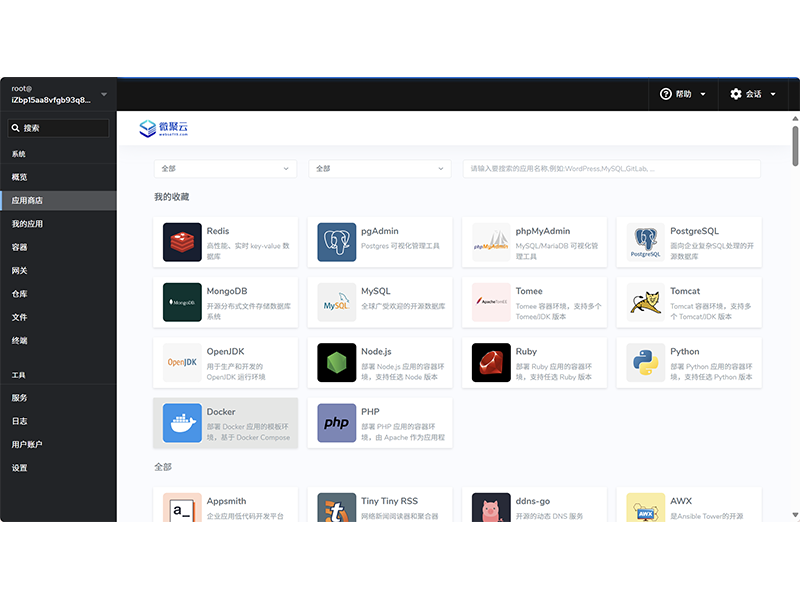Open the Docker whale icon
Screen dimensions: 800x600
click(182, 423)
